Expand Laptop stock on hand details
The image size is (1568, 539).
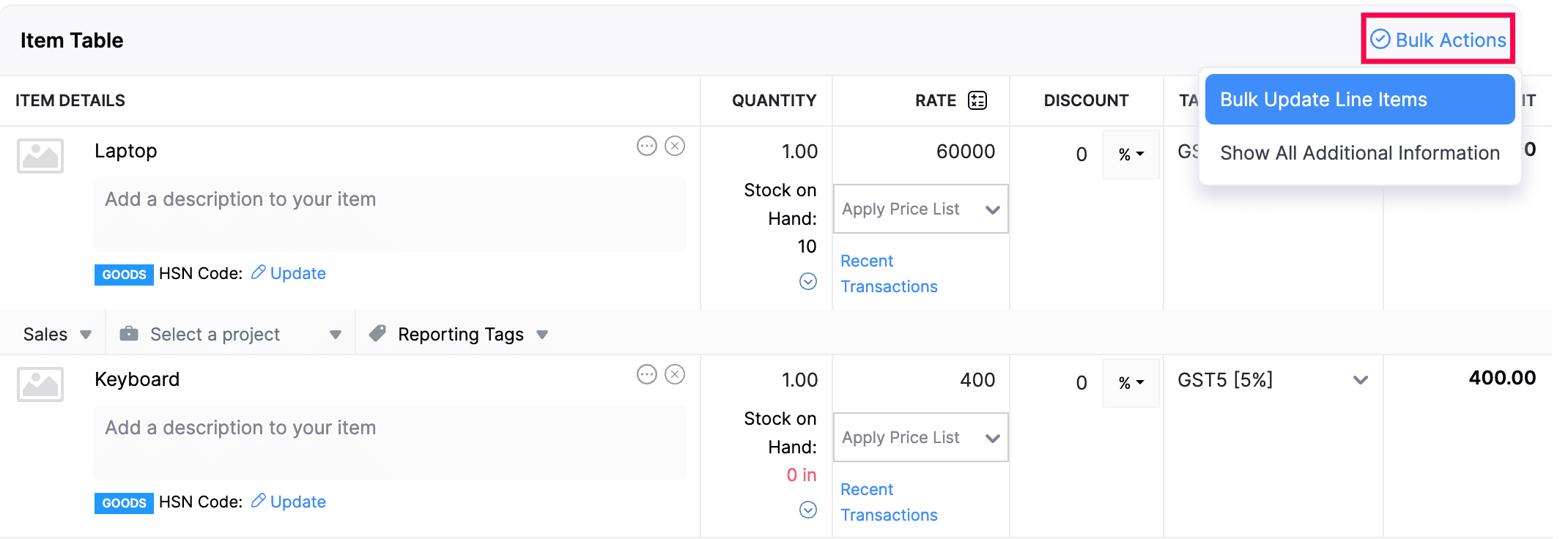(807, 281)
